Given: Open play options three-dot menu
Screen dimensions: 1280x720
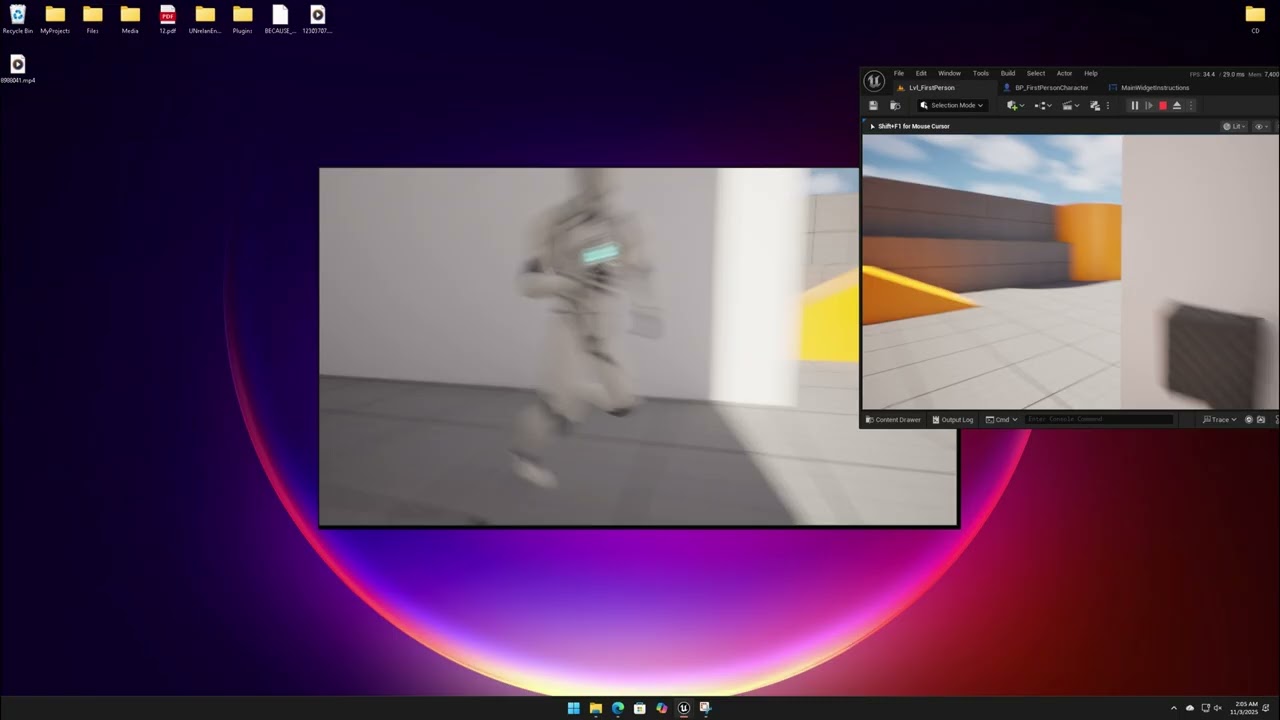Looking at the screenshot, I should point(1190,105).
